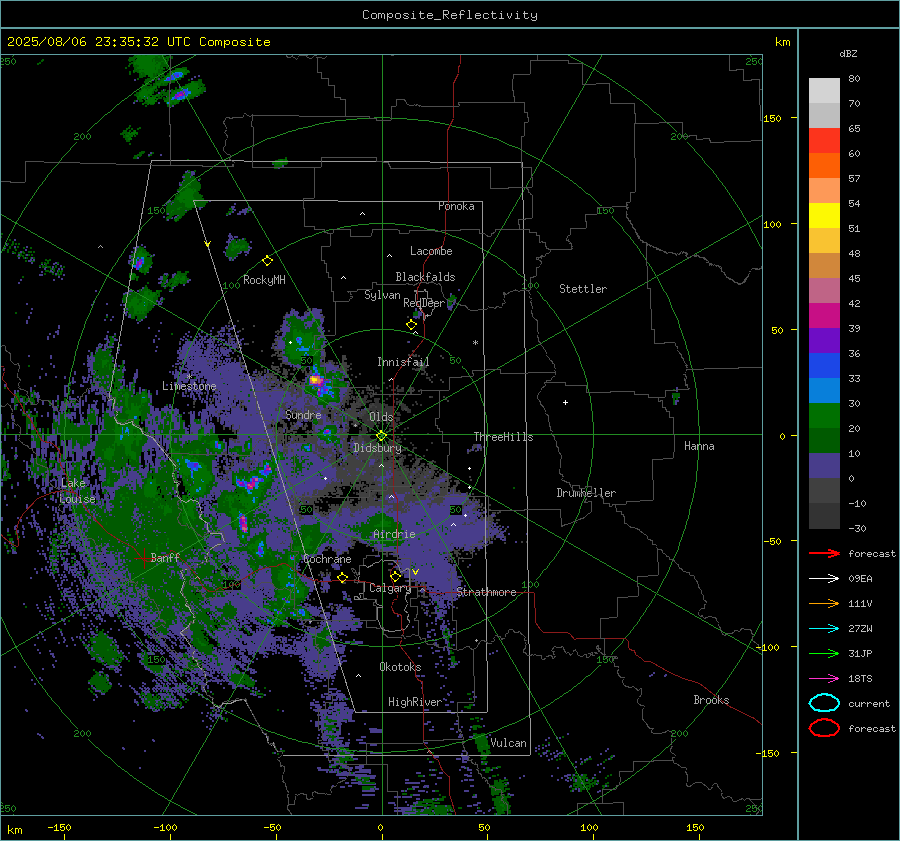The image size is (900, 841).
Task: Click the purple swatch between 39 and 36 dBZ
Action: [x=824, y=341]
